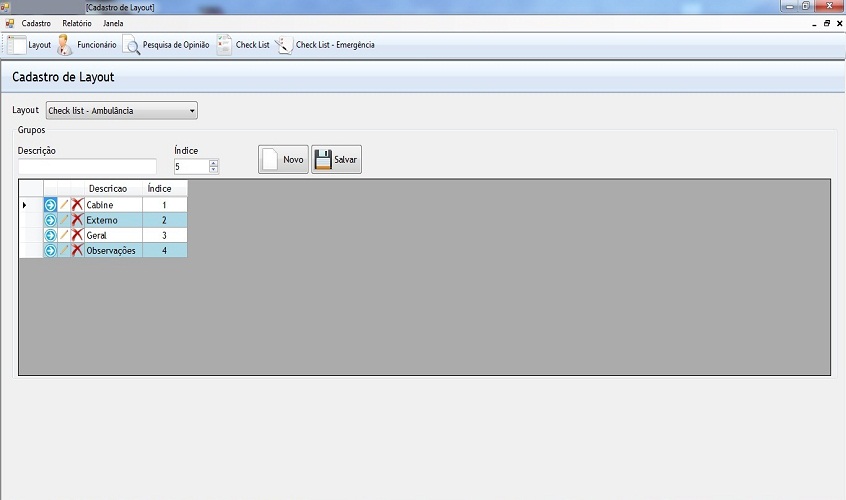Image resolution: width=846 pixels, height=500 pixels.
Task: Open the Check List toolbar item
Action: 243,45
